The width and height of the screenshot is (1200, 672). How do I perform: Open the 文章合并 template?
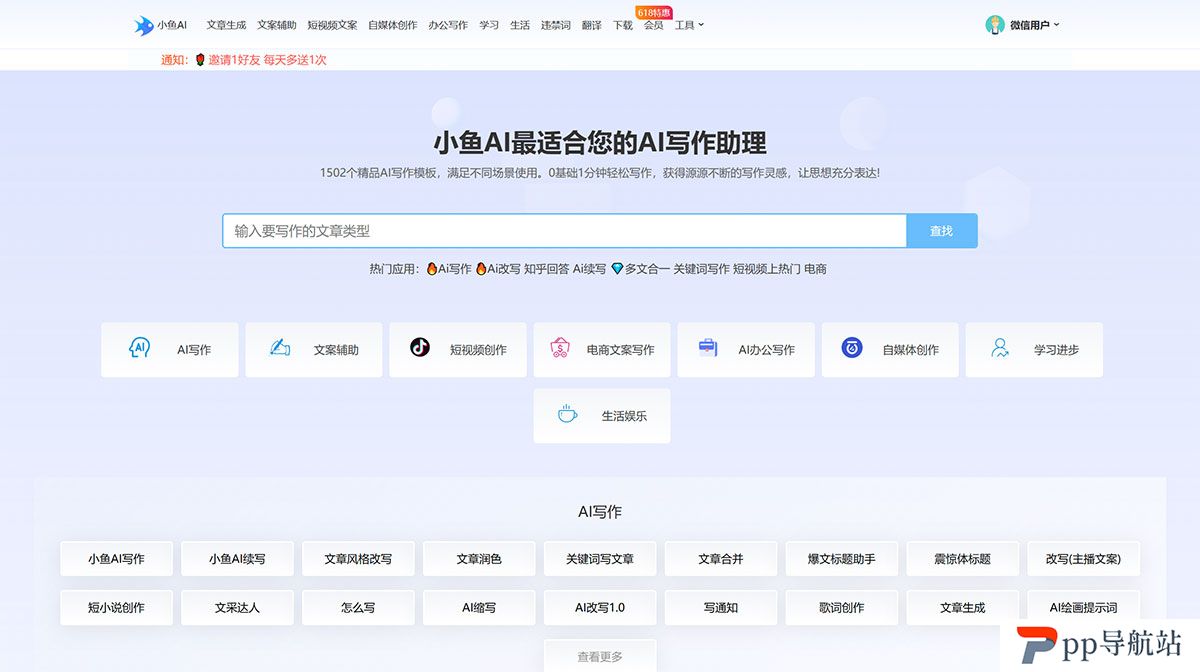click(721, 559)
